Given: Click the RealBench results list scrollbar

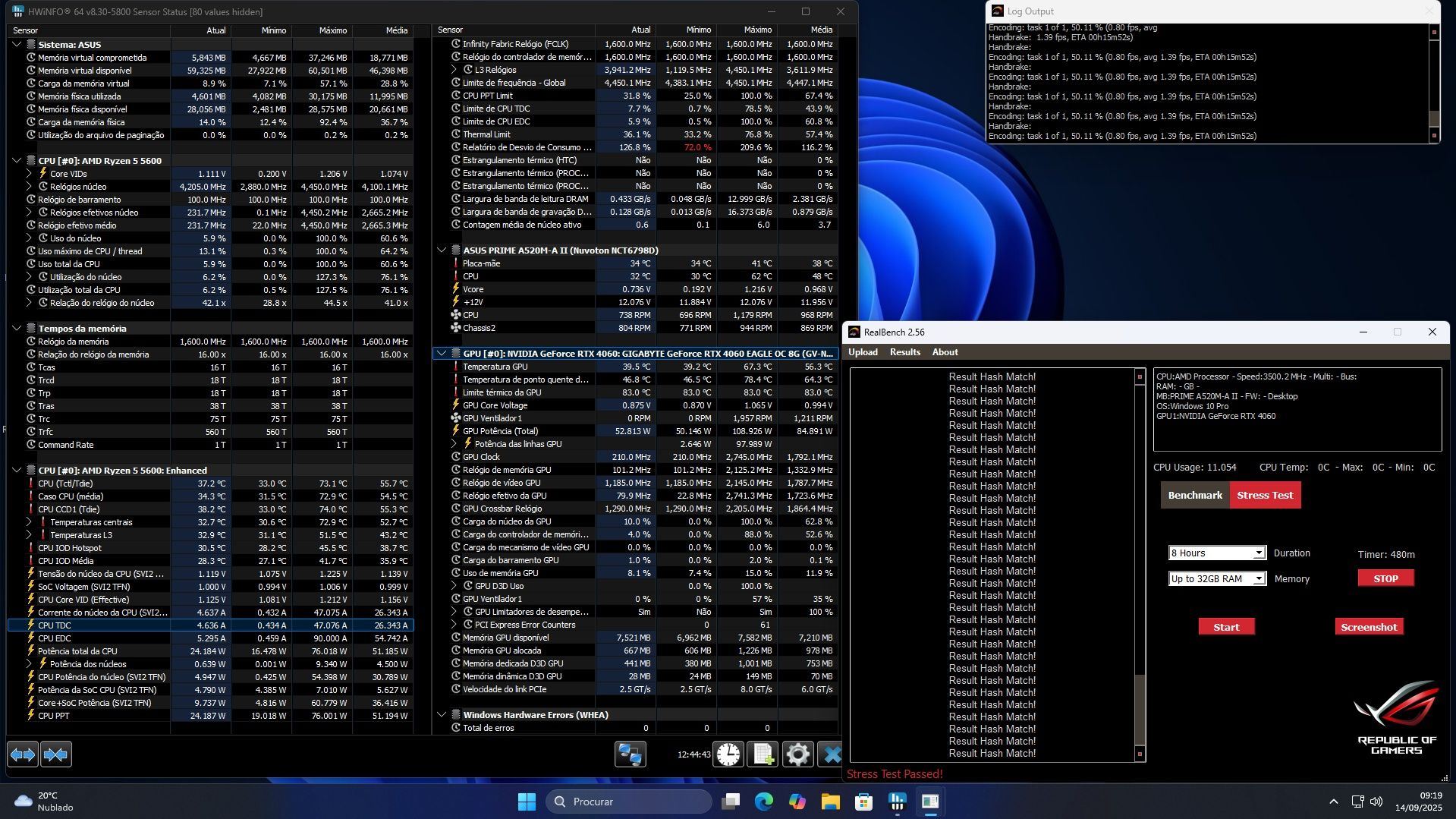Looking at the screenshot, I should [1139, 565].
